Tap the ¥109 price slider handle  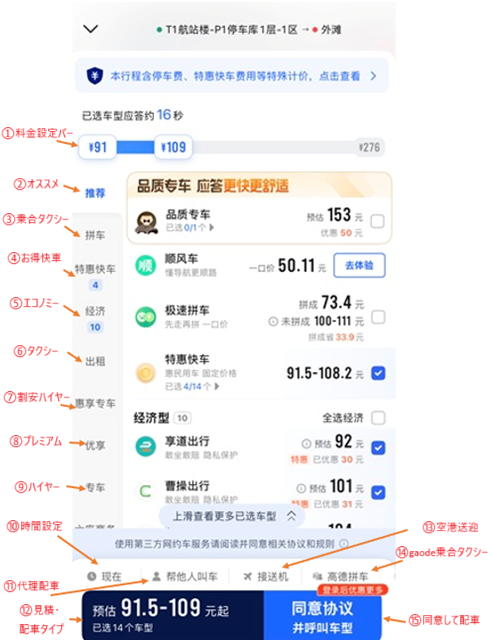click(x=173, y=147)
